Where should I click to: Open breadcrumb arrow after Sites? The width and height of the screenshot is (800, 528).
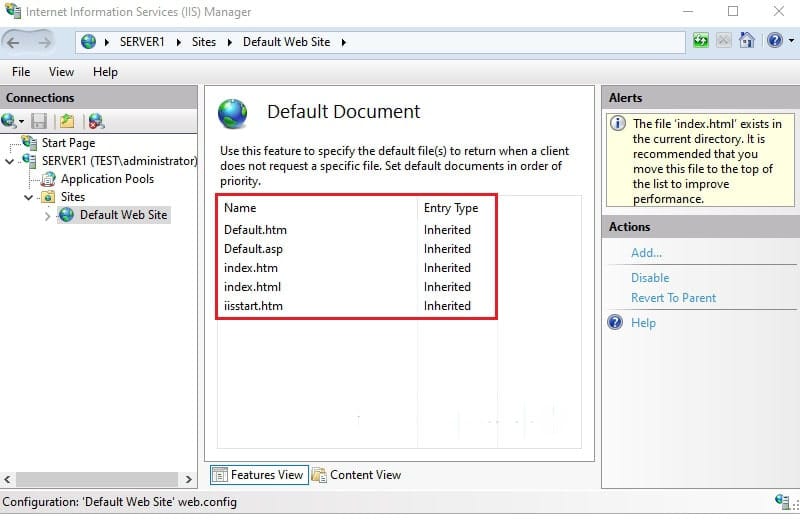230,42
